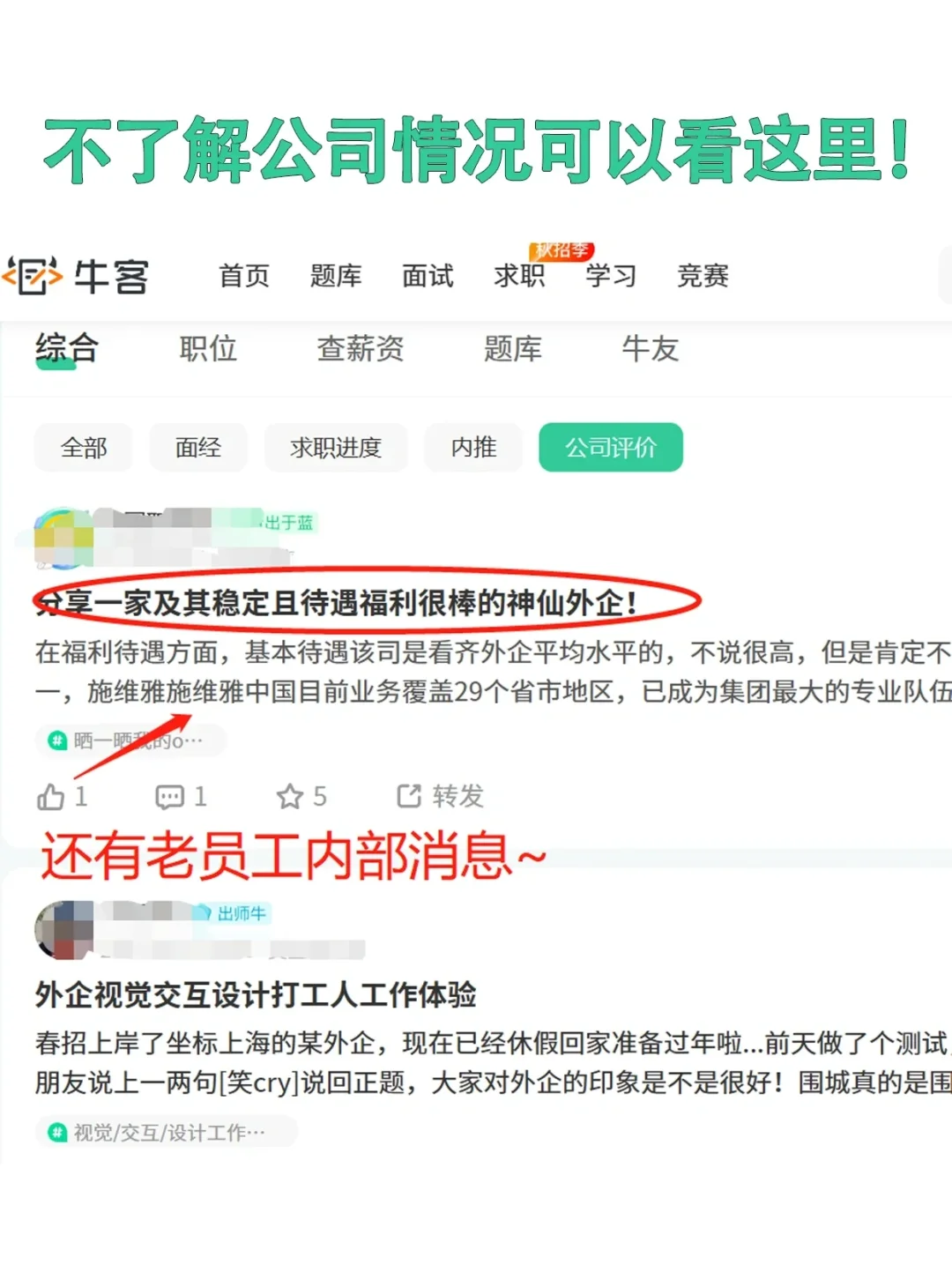Select the 全部 filter chip
This screenshot has width=952, height=1272.
[84, 448]
